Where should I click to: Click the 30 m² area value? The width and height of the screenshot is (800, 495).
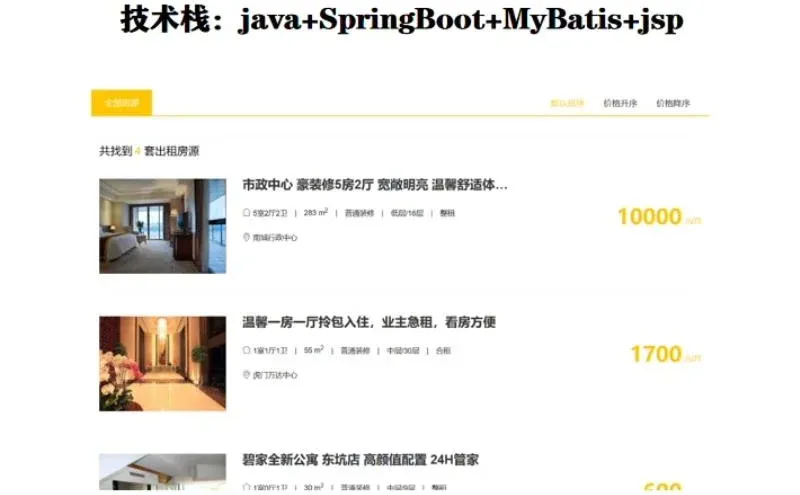click(314, 487)
